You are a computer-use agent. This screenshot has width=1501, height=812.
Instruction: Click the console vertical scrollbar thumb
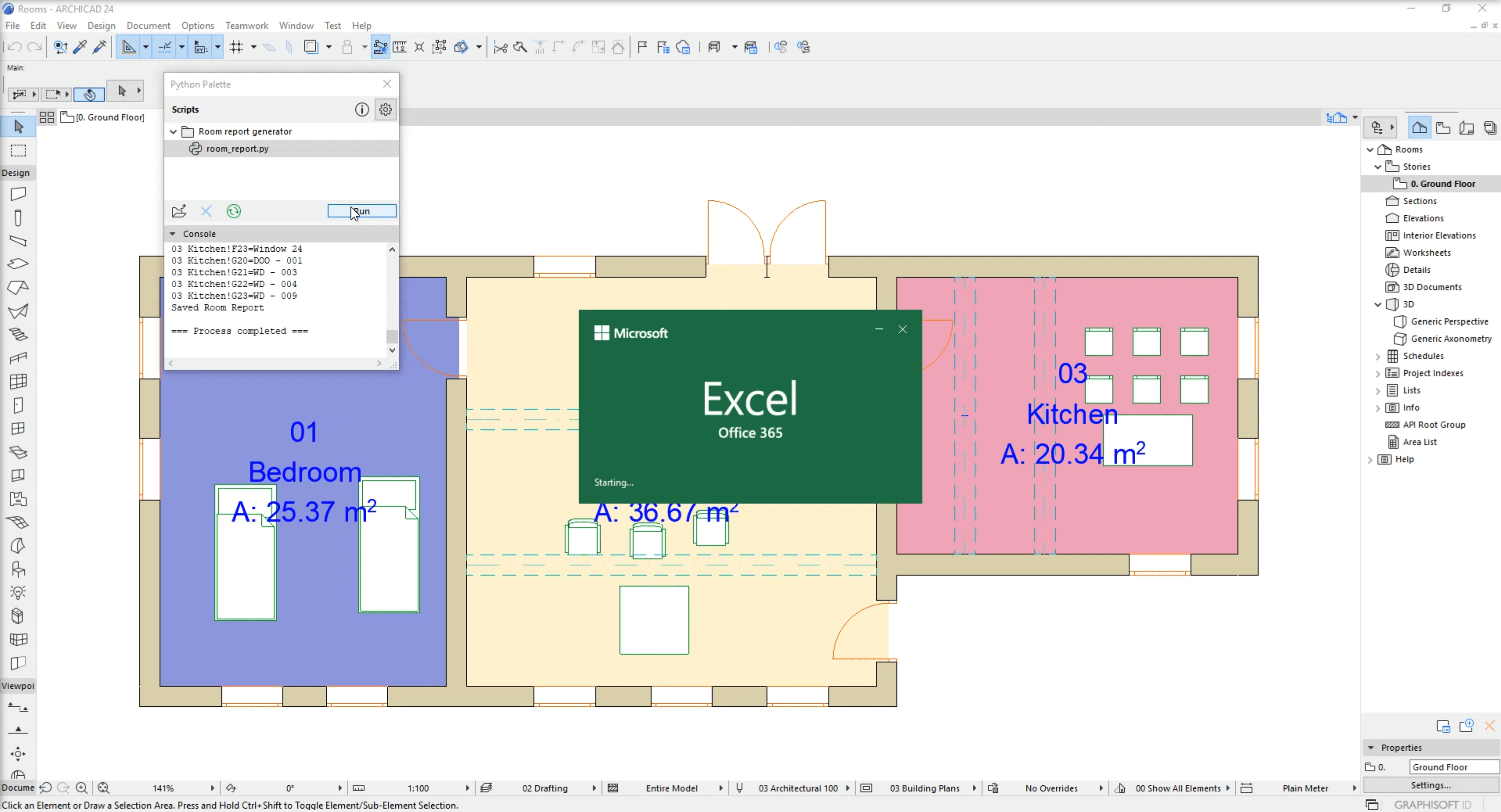(x=392, y=336)
